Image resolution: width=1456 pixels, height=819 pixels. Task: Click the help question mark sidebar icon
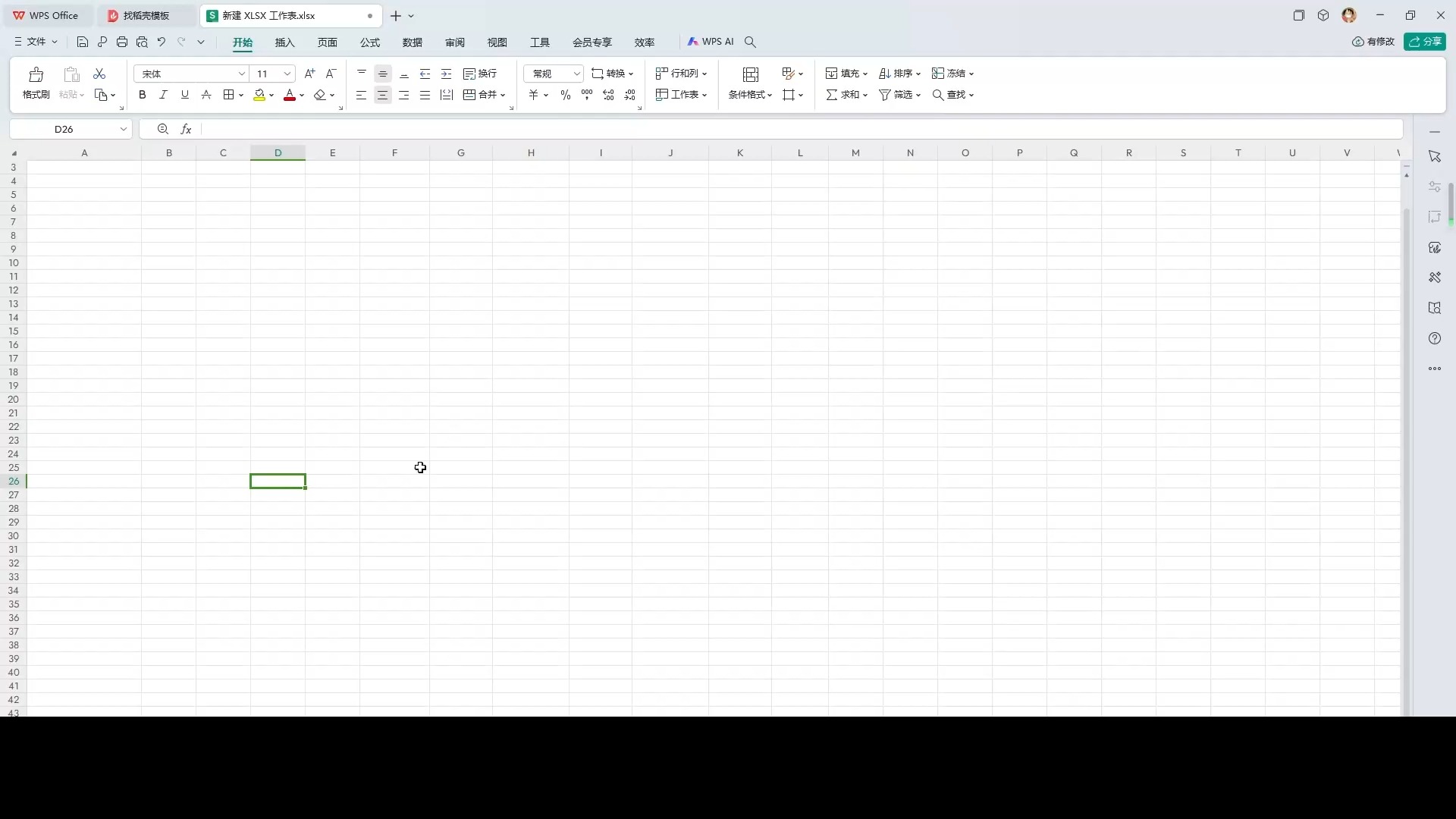click(1434, 339)
